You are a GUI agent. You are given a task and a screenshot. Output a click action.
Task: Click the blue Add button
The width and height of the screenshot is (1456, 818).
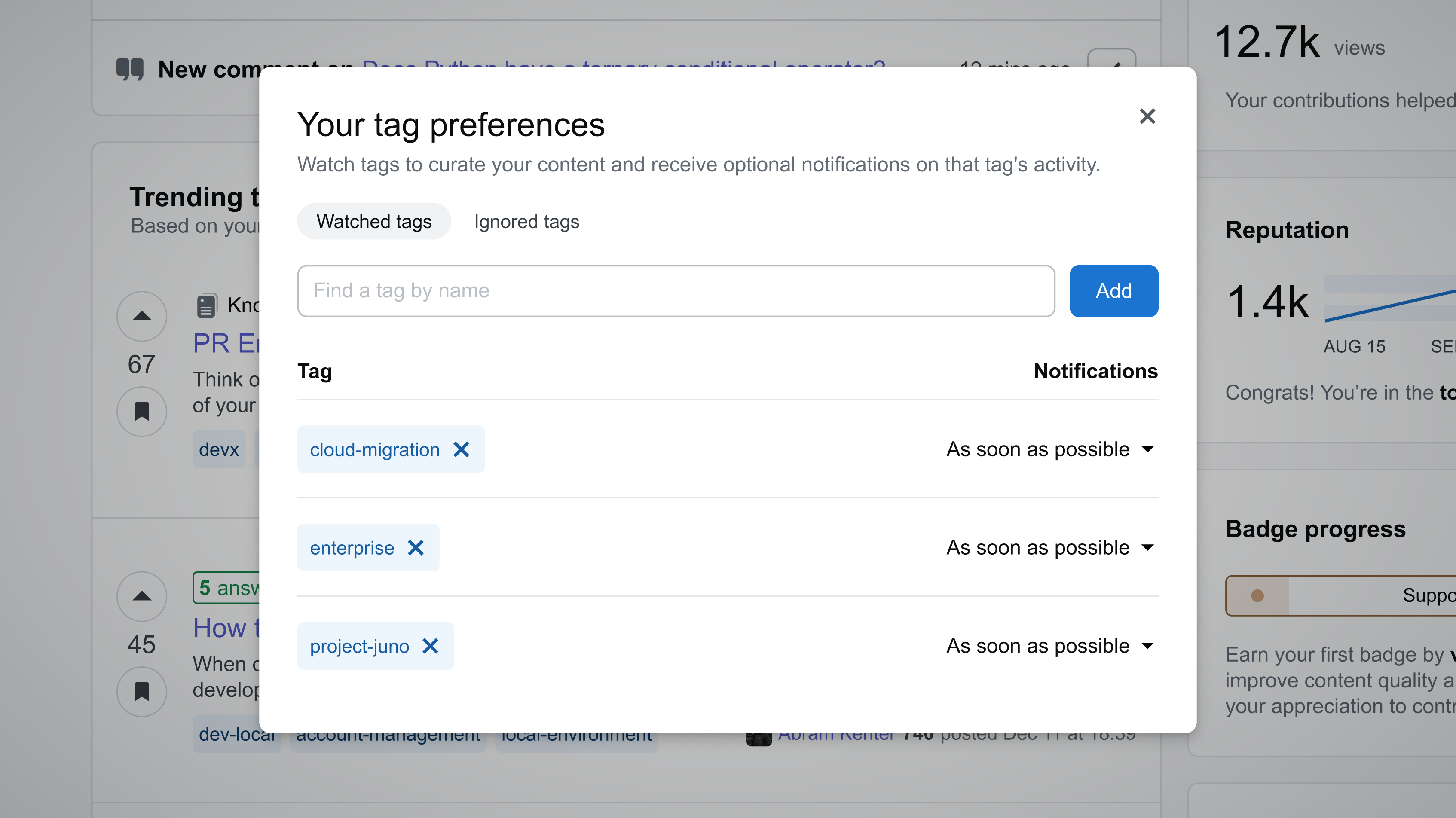pos(1113,291)
